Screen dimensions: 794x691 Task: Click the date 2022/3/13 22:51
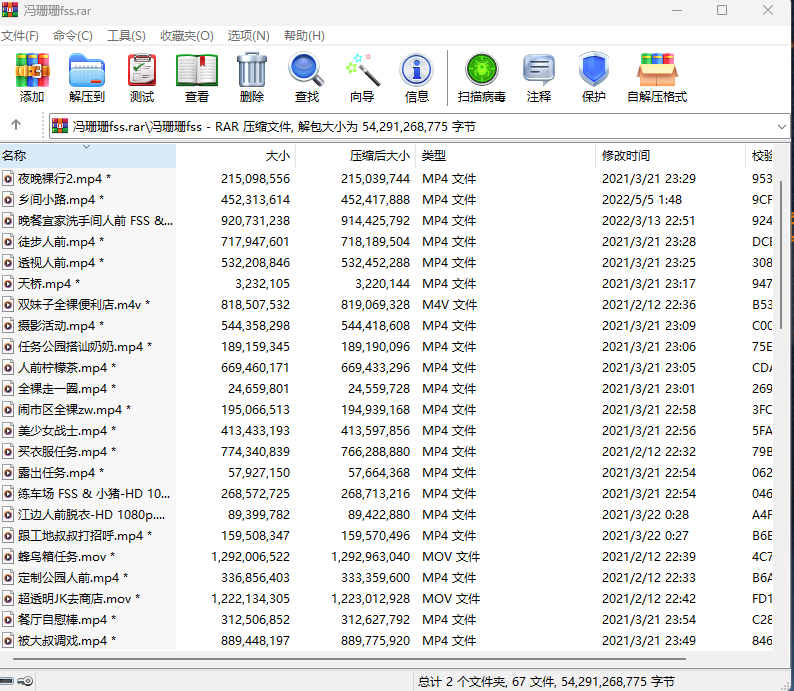coord(648,221)
